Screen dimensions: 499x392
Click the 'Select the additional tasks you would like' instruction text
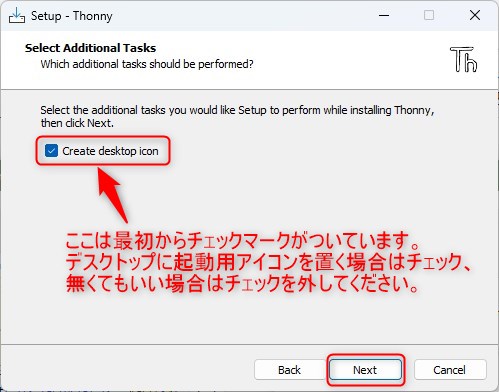237,116
